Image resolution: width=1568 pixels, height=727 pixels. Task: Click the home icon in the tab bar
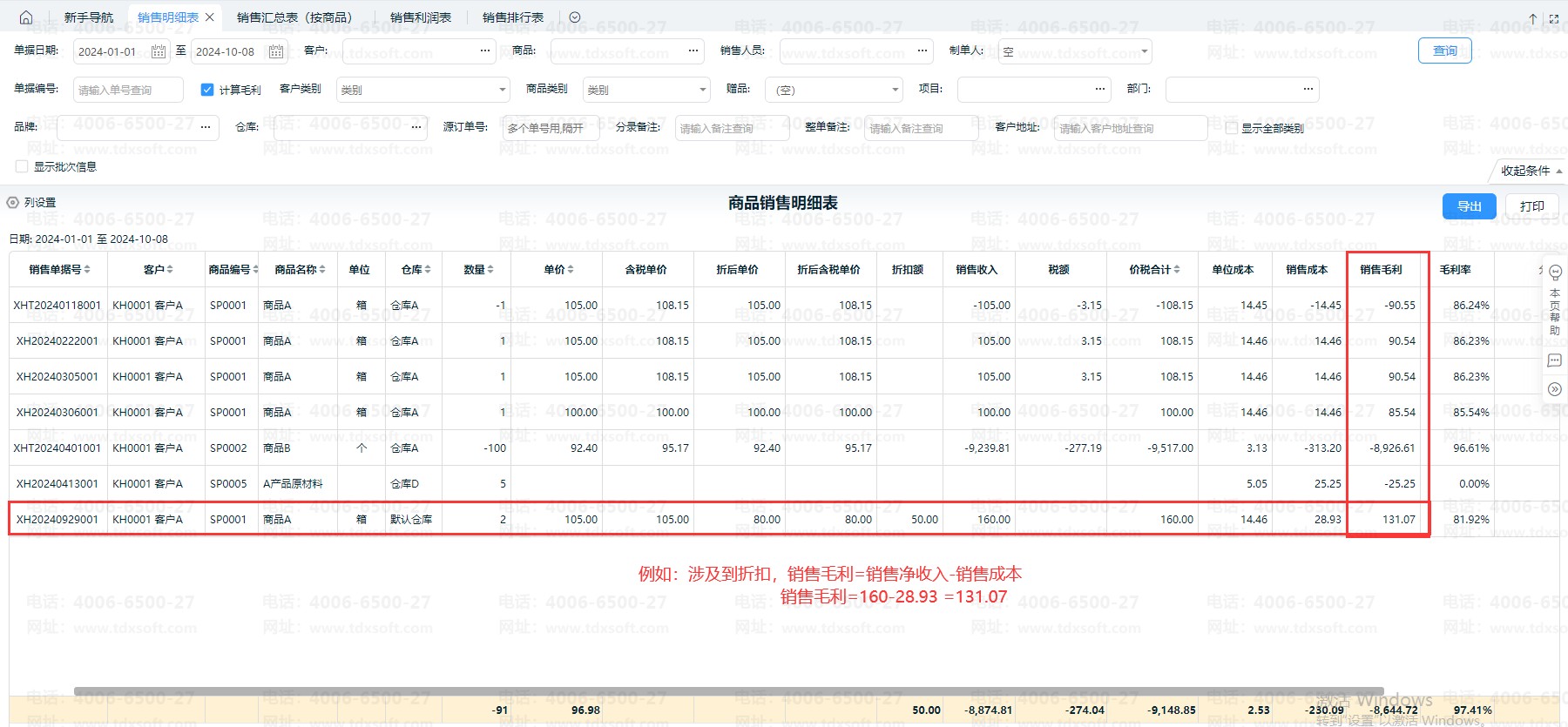26,17
